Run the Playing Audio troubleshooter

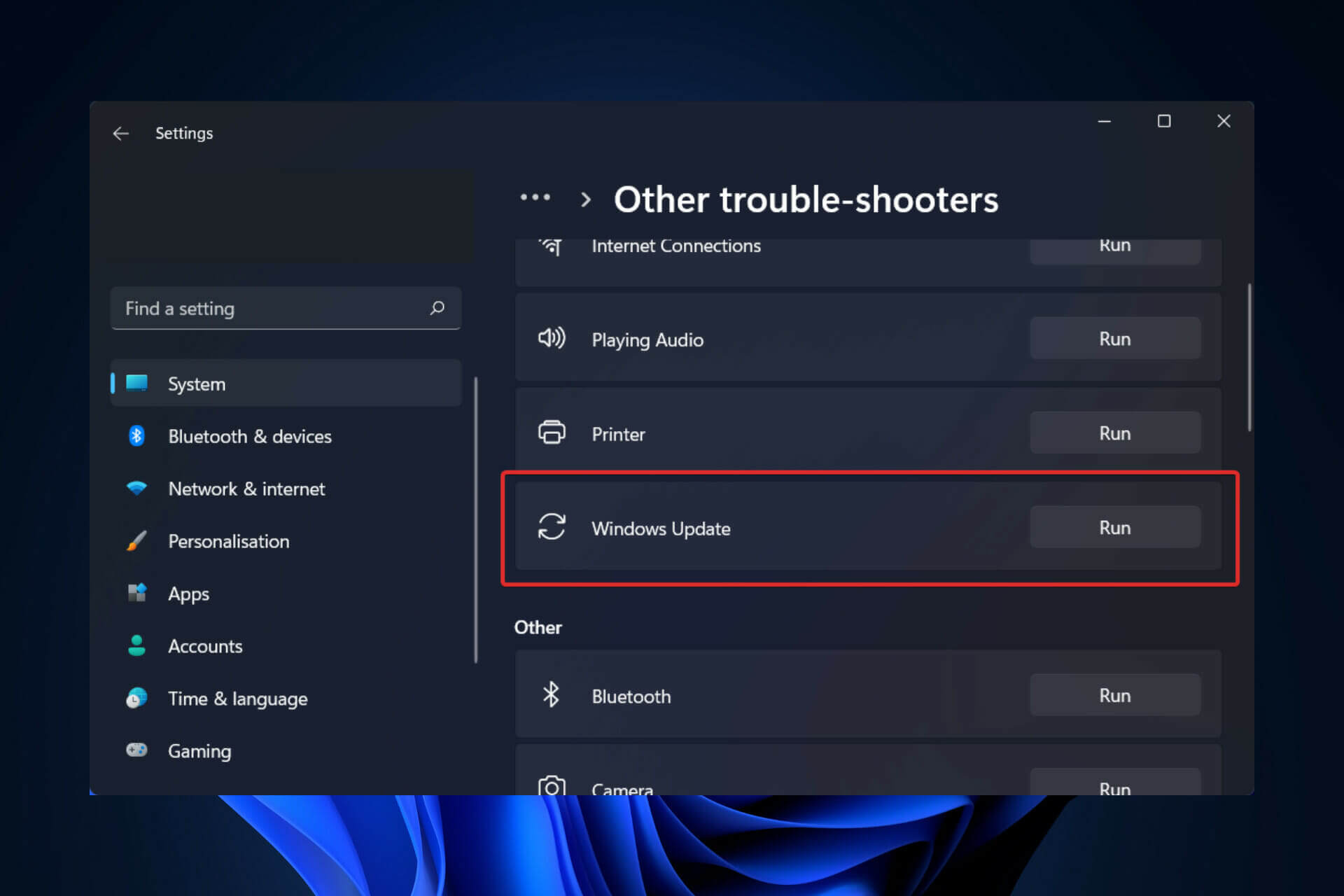tap(1115, 339)
